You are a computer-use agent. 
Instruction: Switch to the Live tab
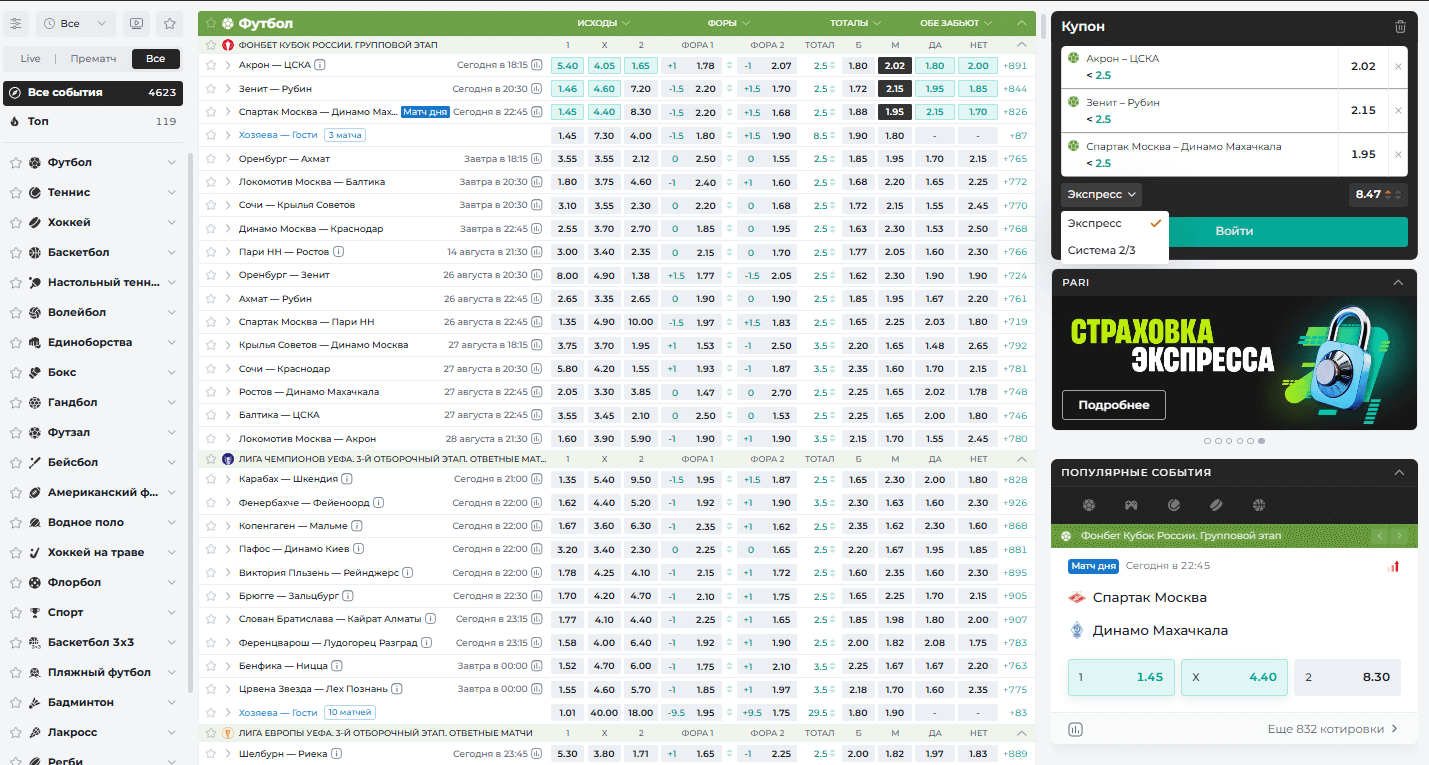point(30,59)
